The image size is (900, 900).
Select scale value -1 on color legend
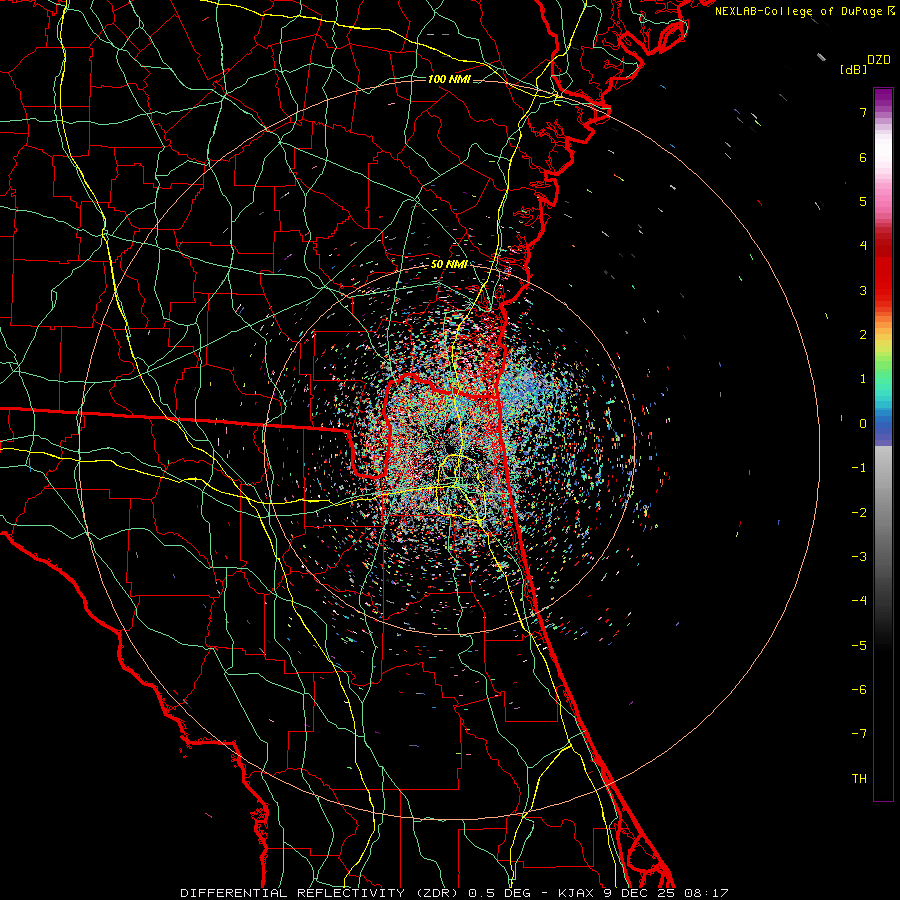point(859,468)
